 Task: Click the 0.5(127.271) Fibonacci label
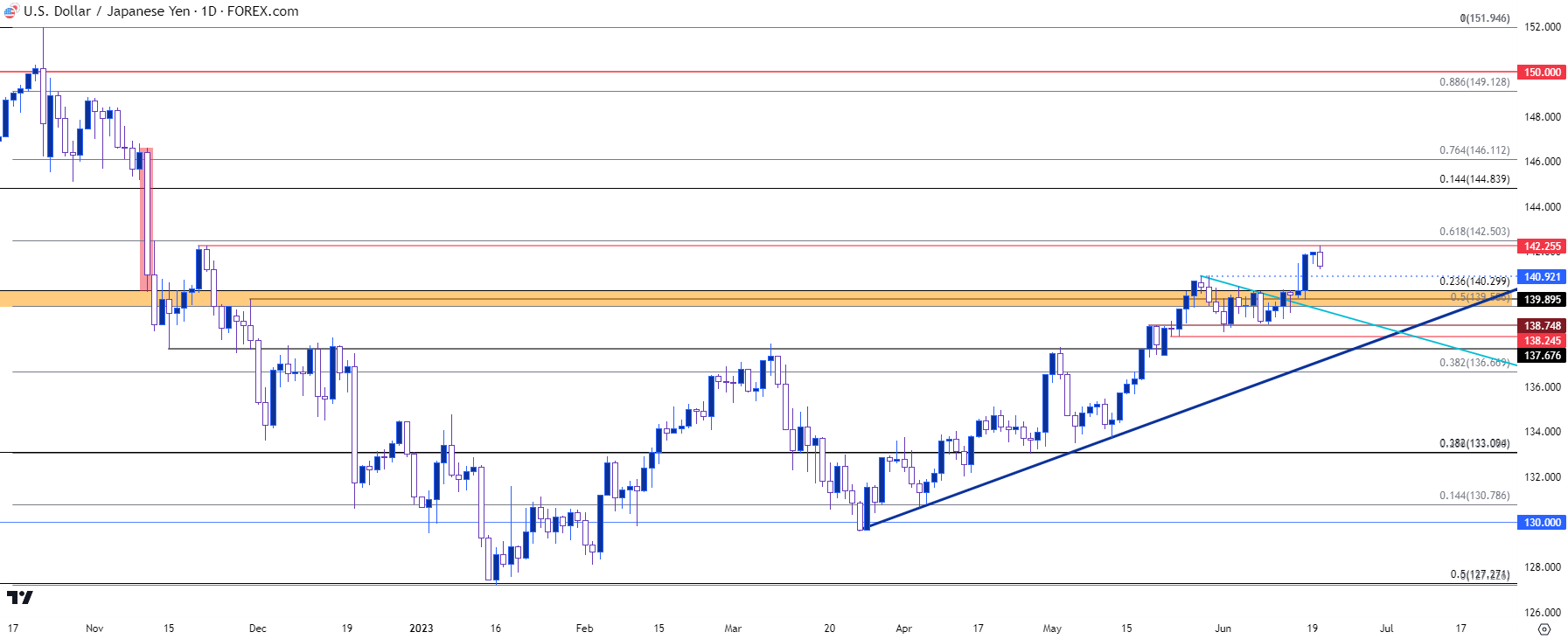(1480, 575)
